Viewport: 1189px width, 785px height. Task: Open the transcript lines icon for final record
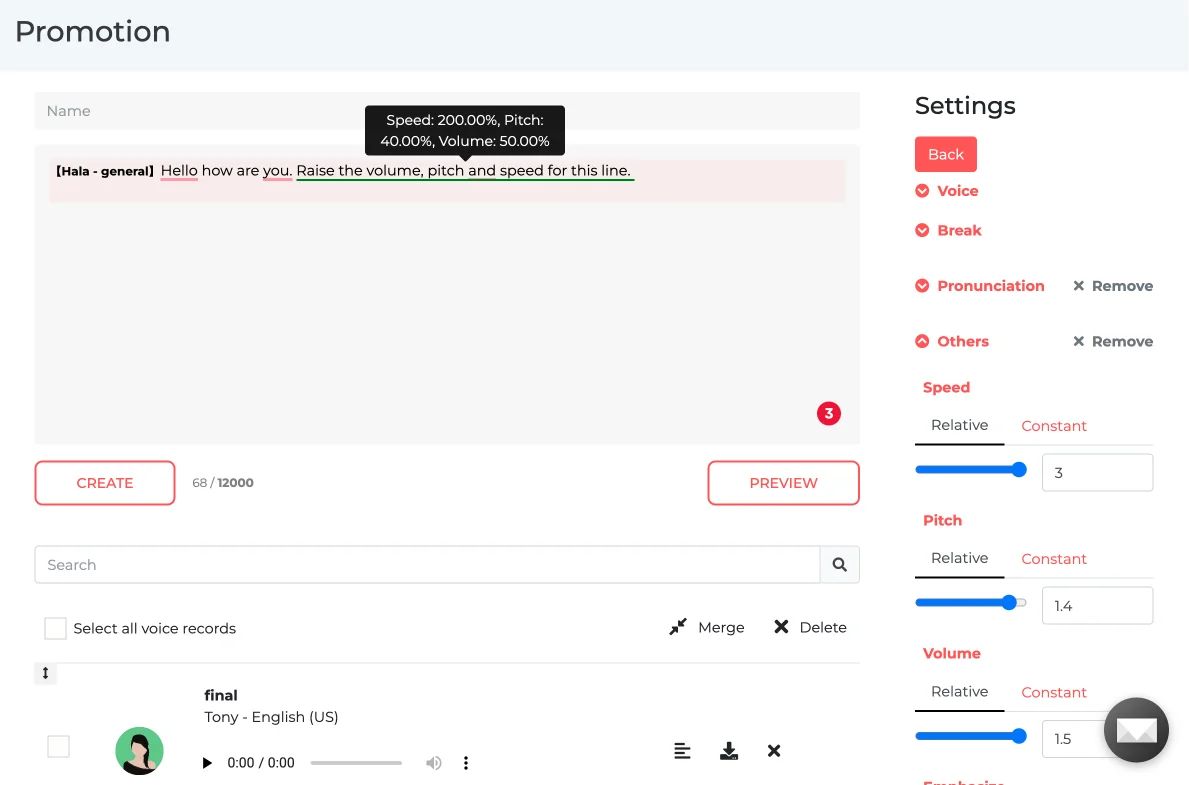pos(682,751)
